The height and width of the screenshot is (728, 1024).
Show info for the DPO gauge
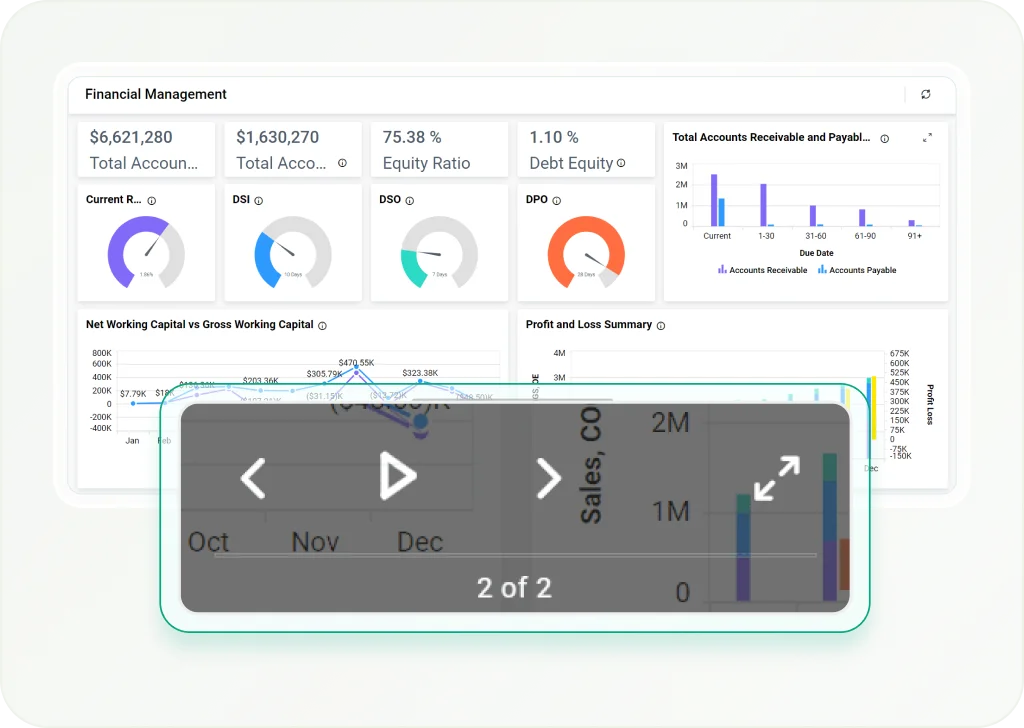tap(557, 201)
